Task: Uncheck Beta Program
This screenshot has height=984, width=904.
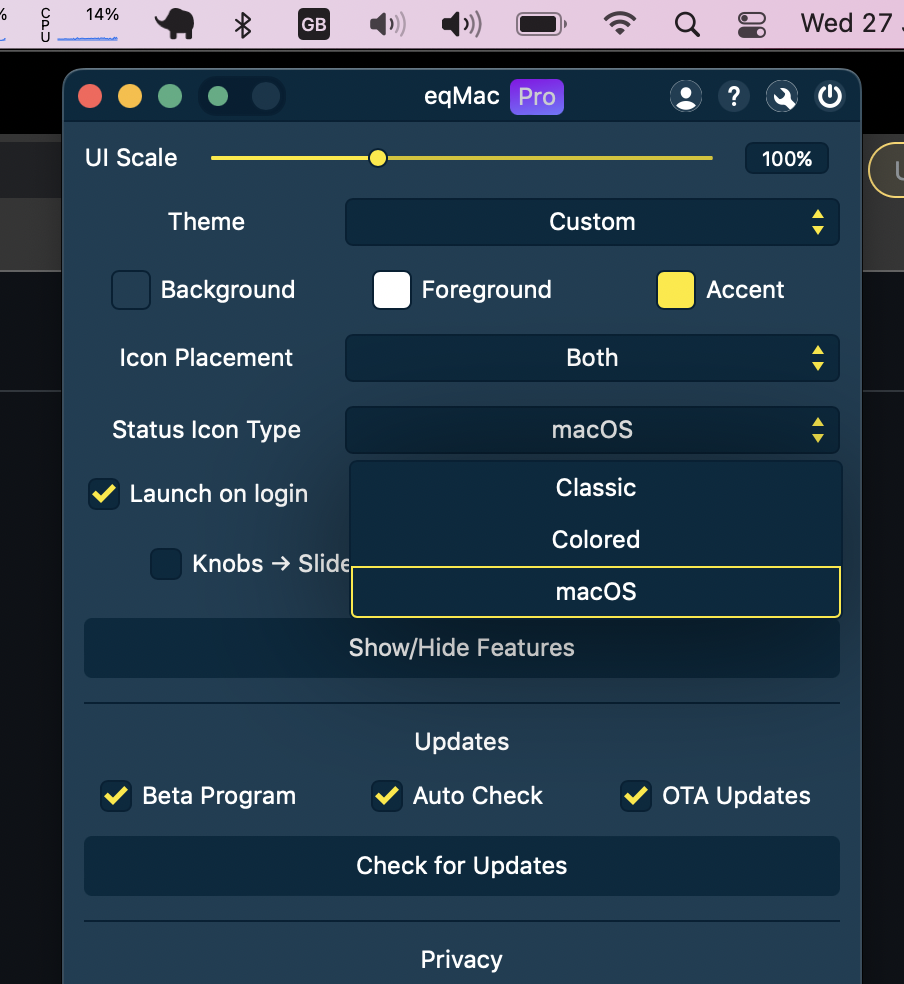Action: coord(116,796)
